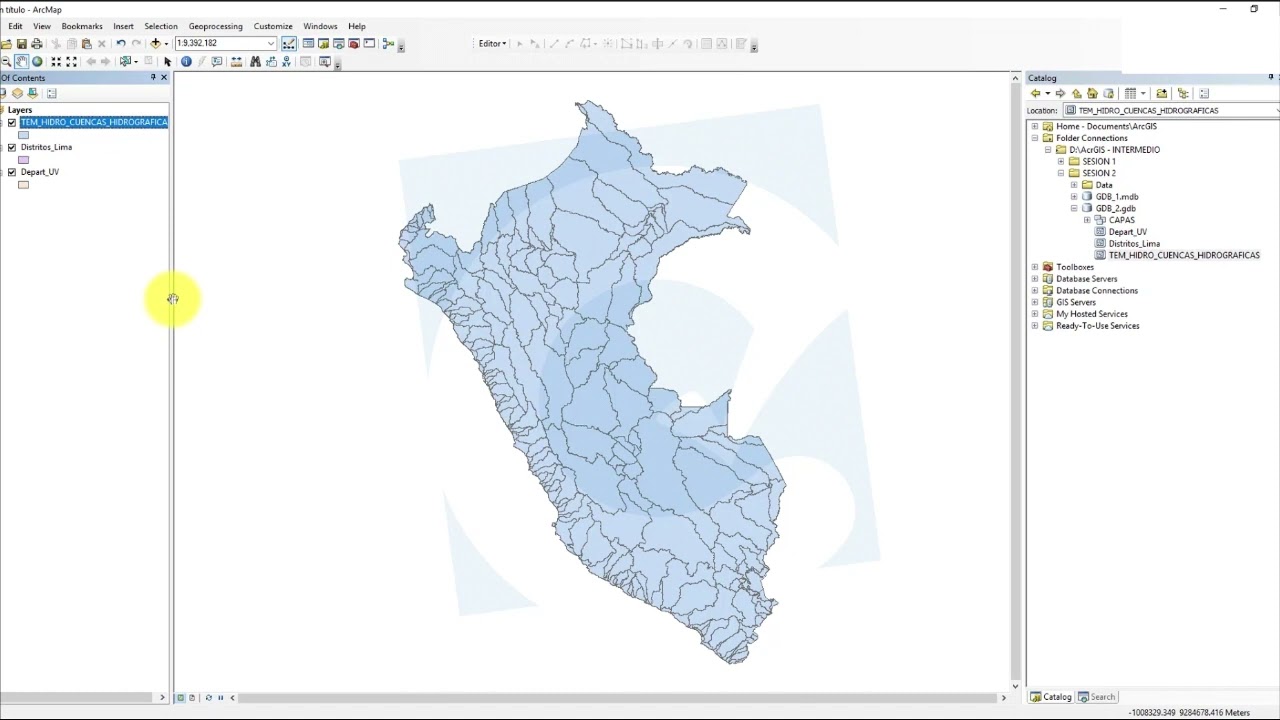The height and width of the screenshot is (720, 1280).
Task: Expand the CAPAS feature dataset
Action: [1087, 220]
